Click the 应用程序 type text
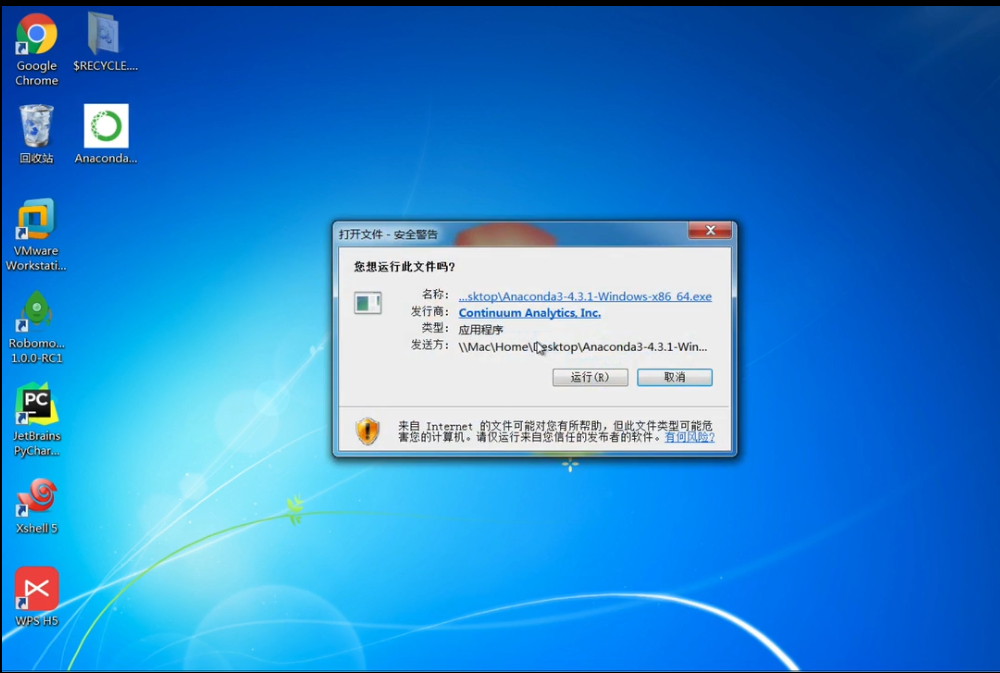The image size is (1000, 673). pos(481,330)
